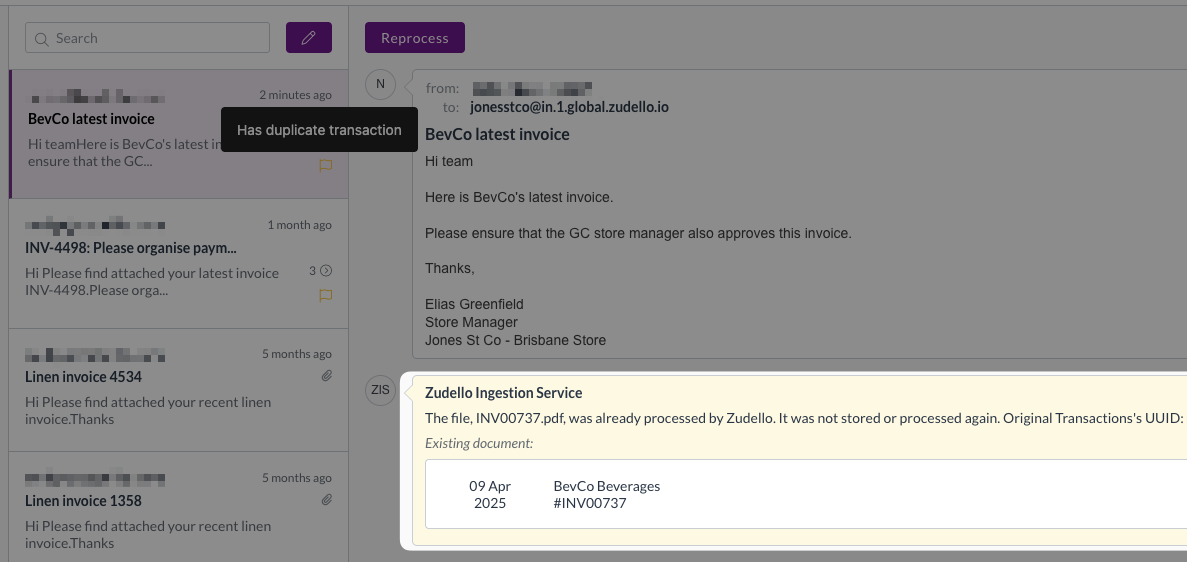Click the flag icon on INV-4498 email
Viewport: 1187px width, 562px height.
pos(325,296)
